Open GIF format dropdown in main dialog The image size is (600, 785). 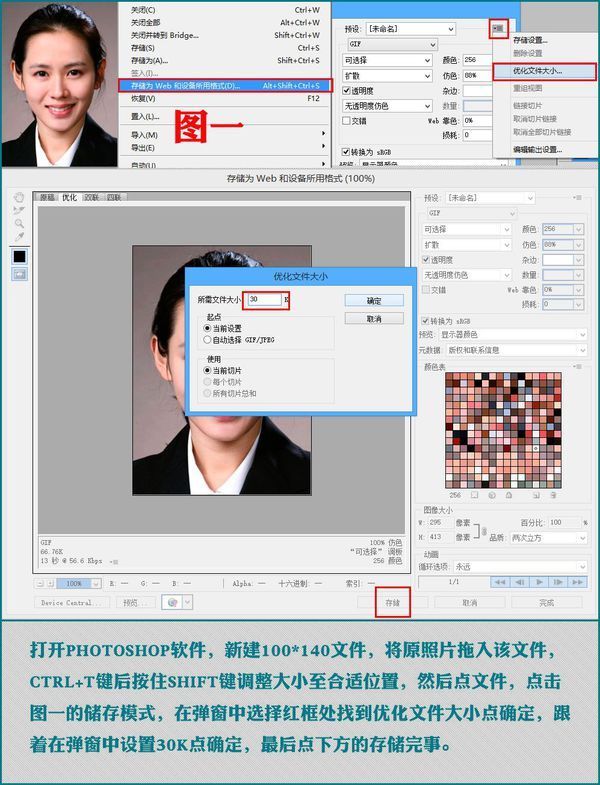coord(471,213)
